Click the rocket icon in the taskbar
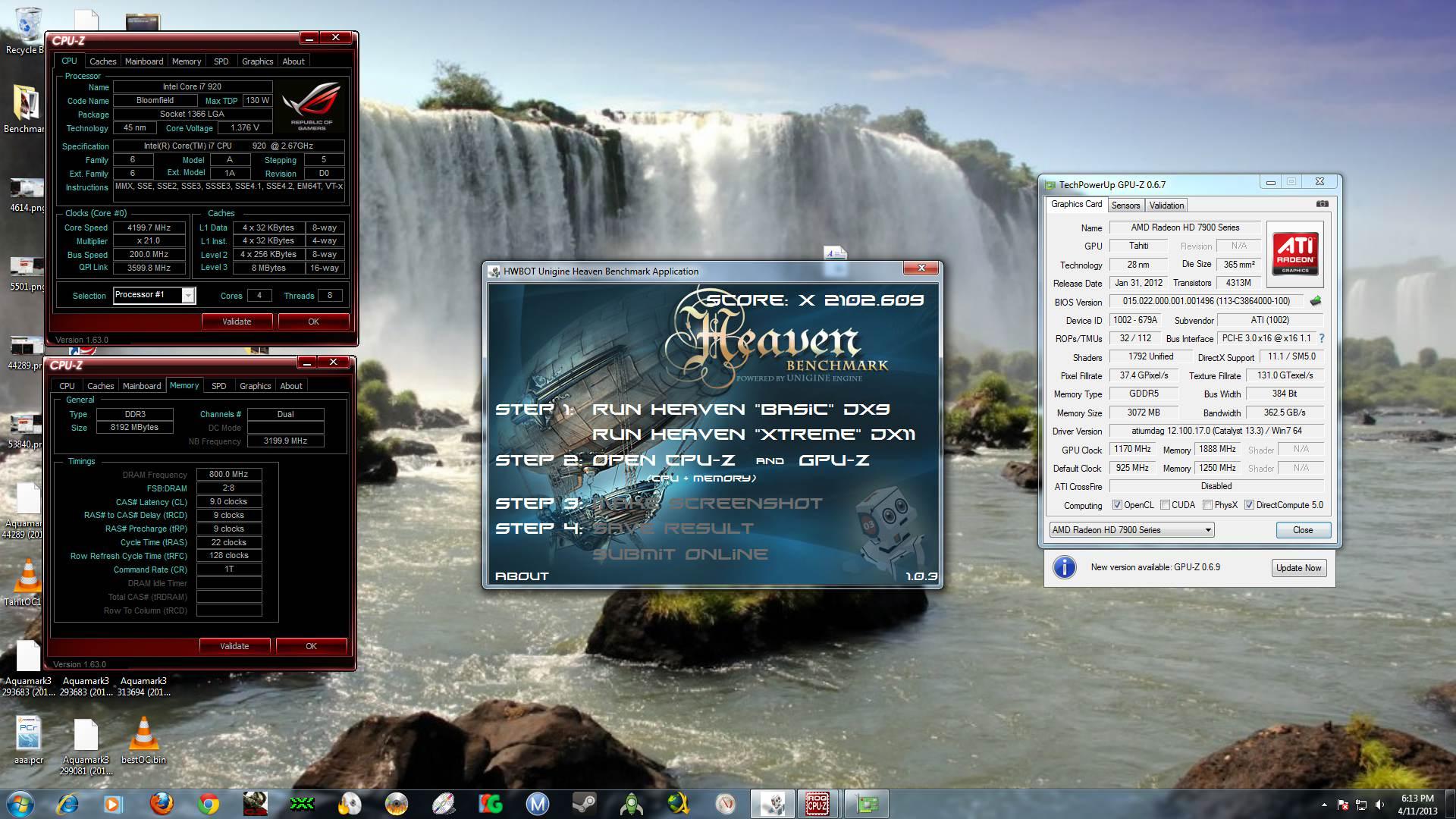 tap(631, 804)
